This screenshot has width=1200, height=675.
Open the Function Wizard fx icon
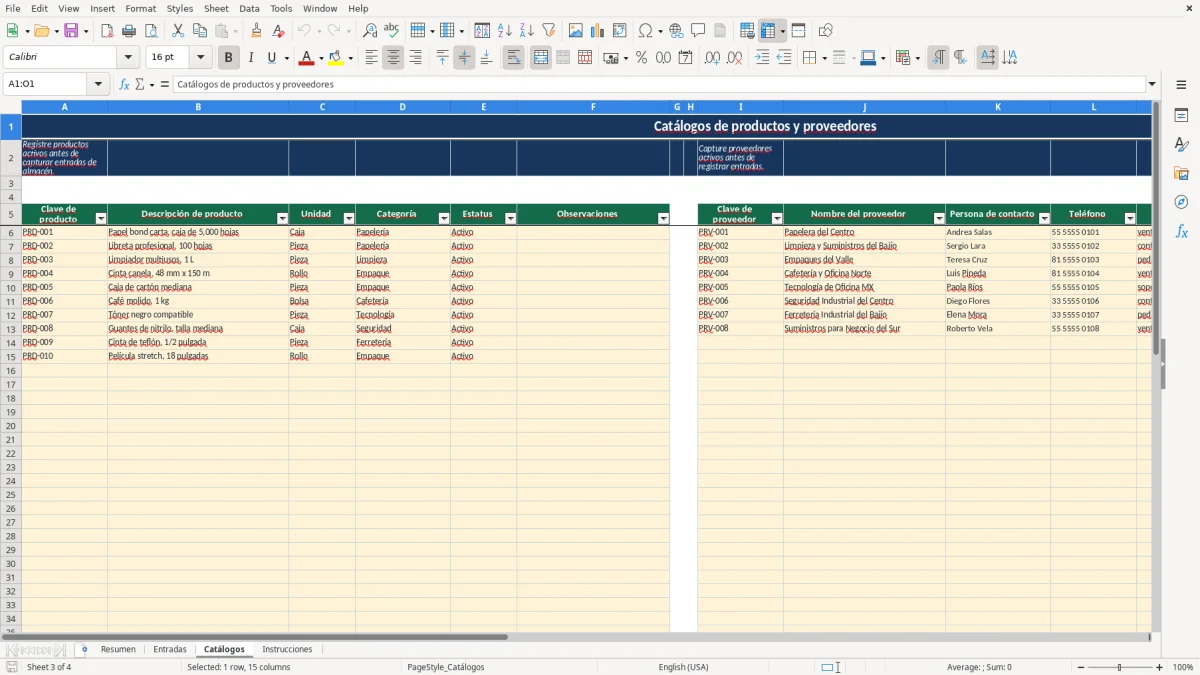pyautogui.click(x=124, y=84)
